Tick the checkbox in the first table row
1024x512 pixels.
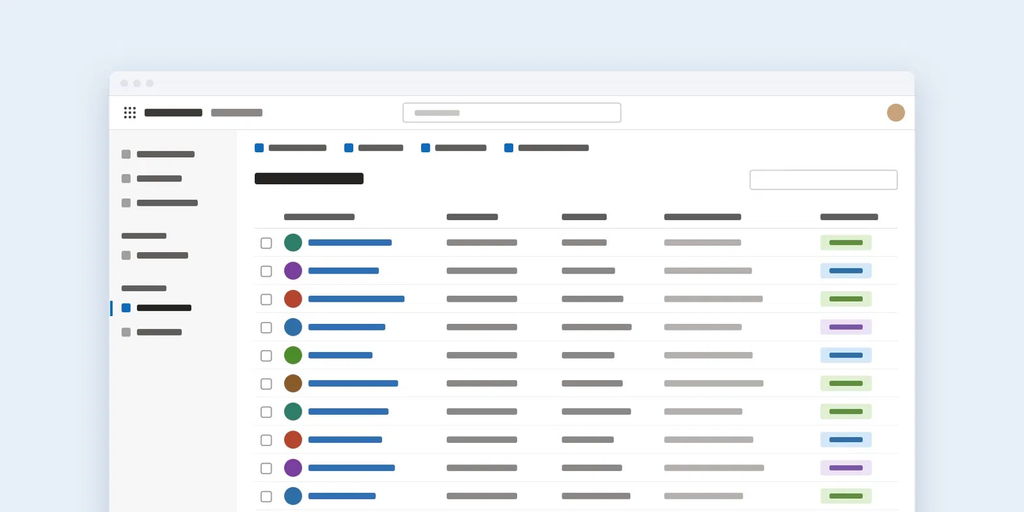tap(266, 243)
